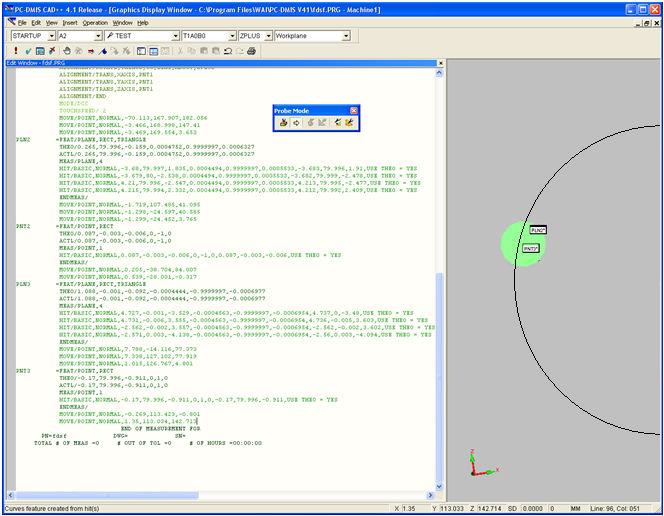Click the first Probe Mode toolbar icon
The image size is (664, 516).
283,122
